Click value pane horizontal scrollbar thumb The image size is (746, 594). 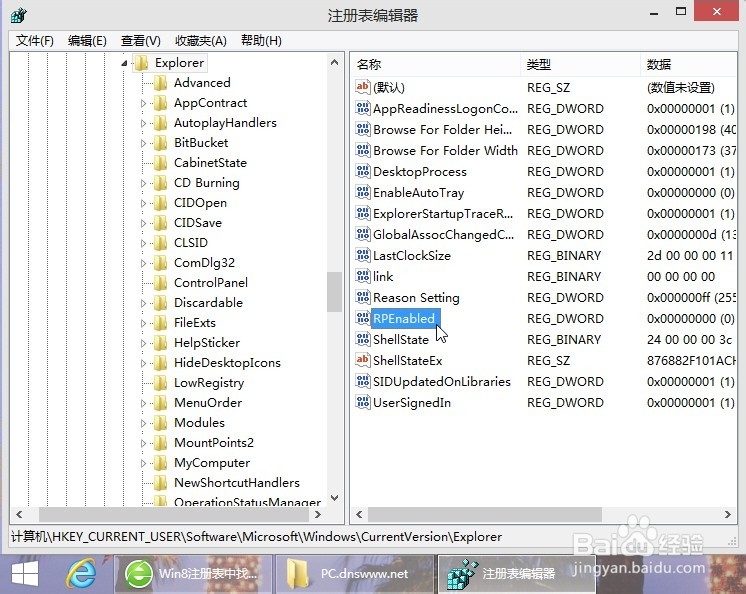point(485,514)
